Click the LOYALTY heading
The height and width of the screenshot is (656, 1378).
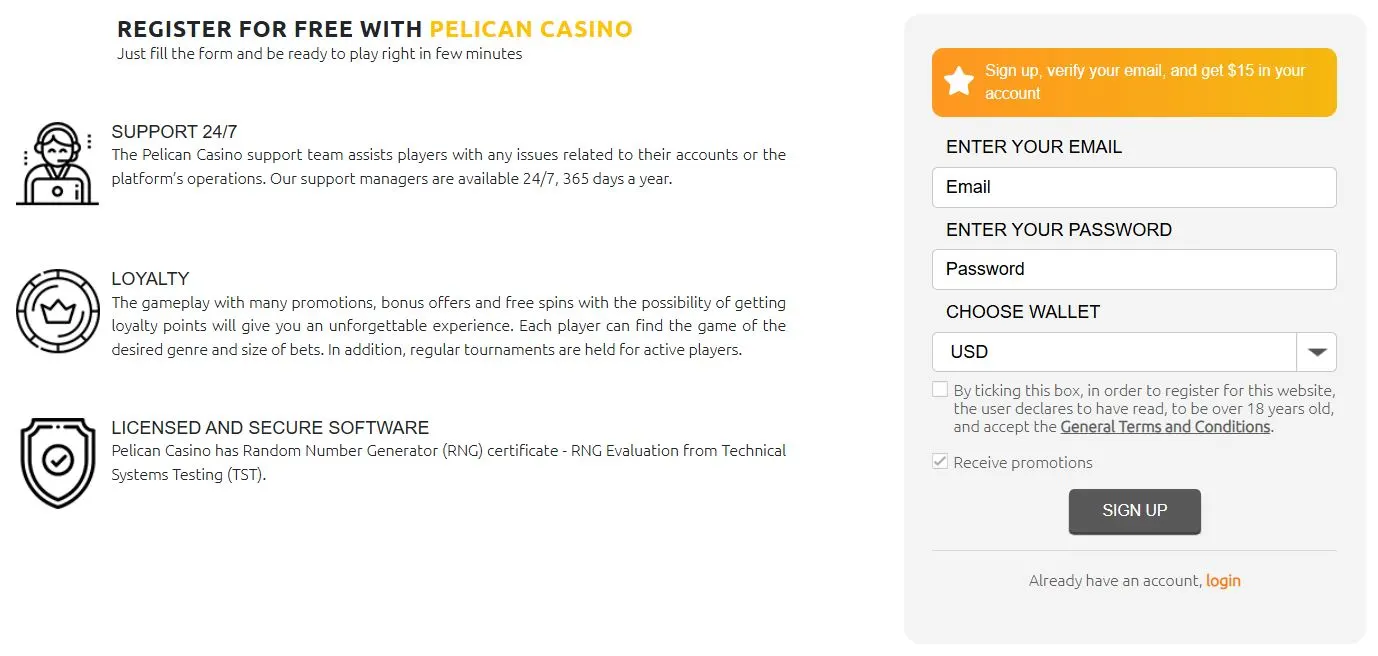point(150,279)
